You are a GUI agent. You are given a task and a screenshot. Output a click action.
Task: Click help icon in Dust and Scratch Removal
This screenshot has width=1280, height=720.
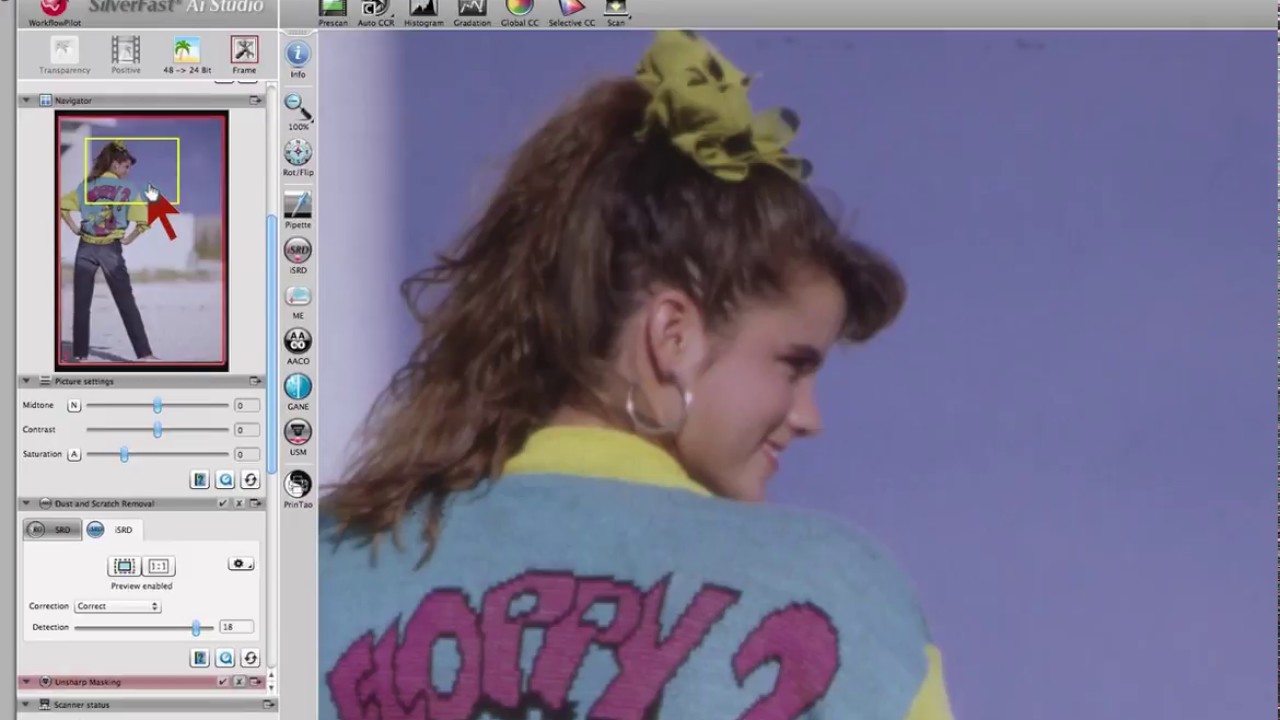click(200, 657)
